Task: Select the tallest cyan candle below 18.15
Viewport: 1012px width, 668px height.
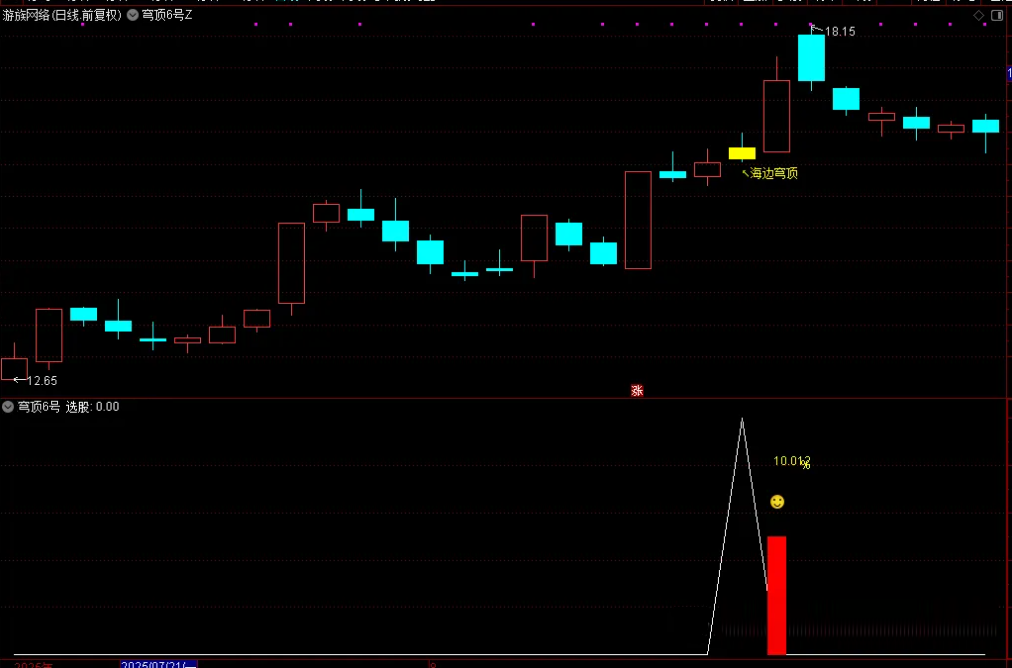Action: coord(811,58)
